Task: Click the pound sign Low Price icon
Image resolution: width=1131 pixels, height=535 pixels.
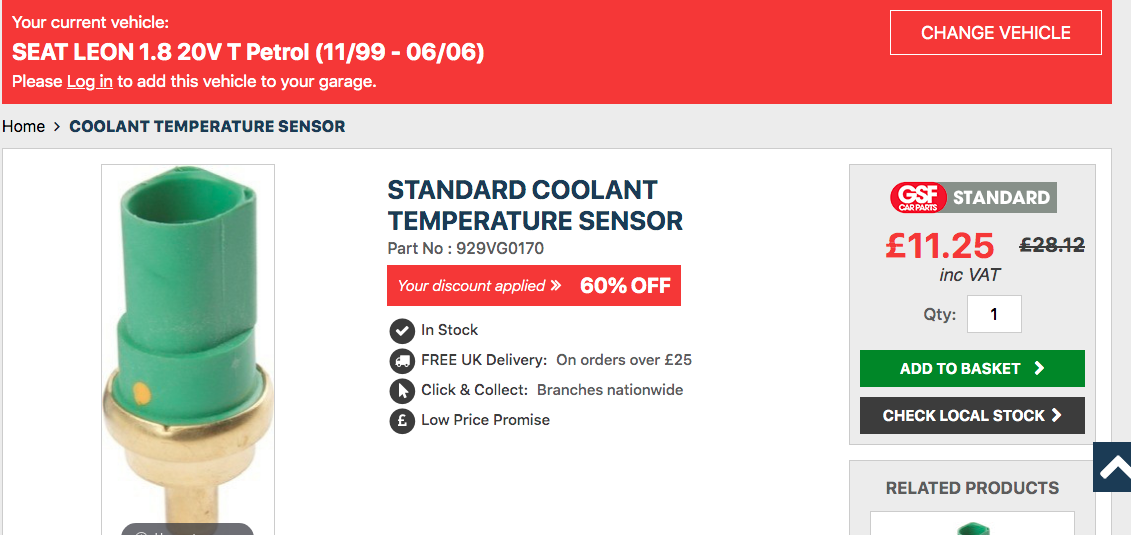Action: click(x=401, y=420)
